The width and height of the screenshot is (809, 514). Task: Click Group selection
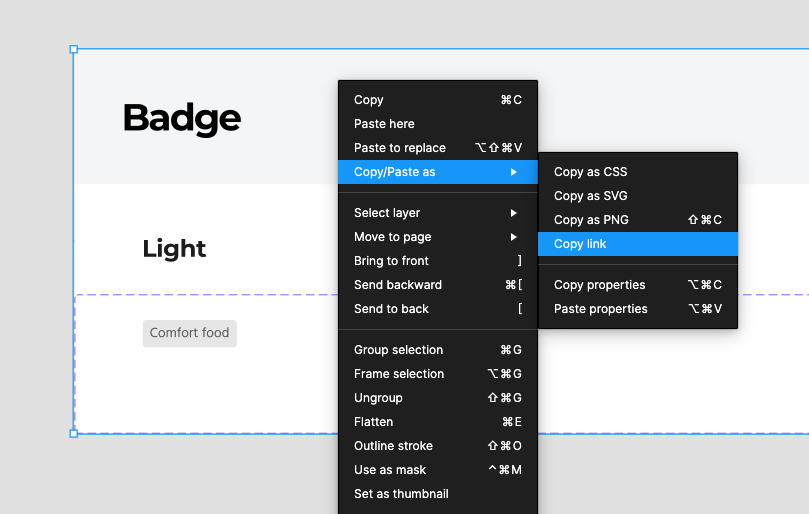[438, 350]
